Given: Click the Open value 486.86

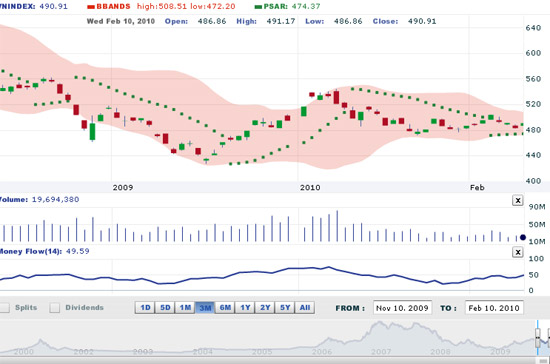Looking at the screenshot, I should [212, 21].
